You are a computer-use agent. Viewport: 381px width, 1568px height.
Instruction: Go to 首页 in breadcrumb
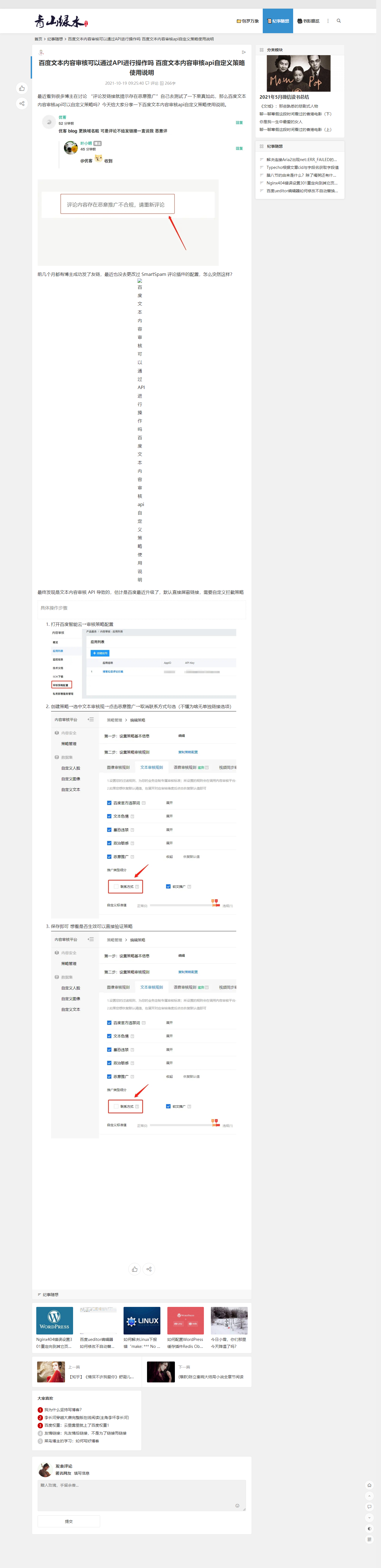pos(38,39)
